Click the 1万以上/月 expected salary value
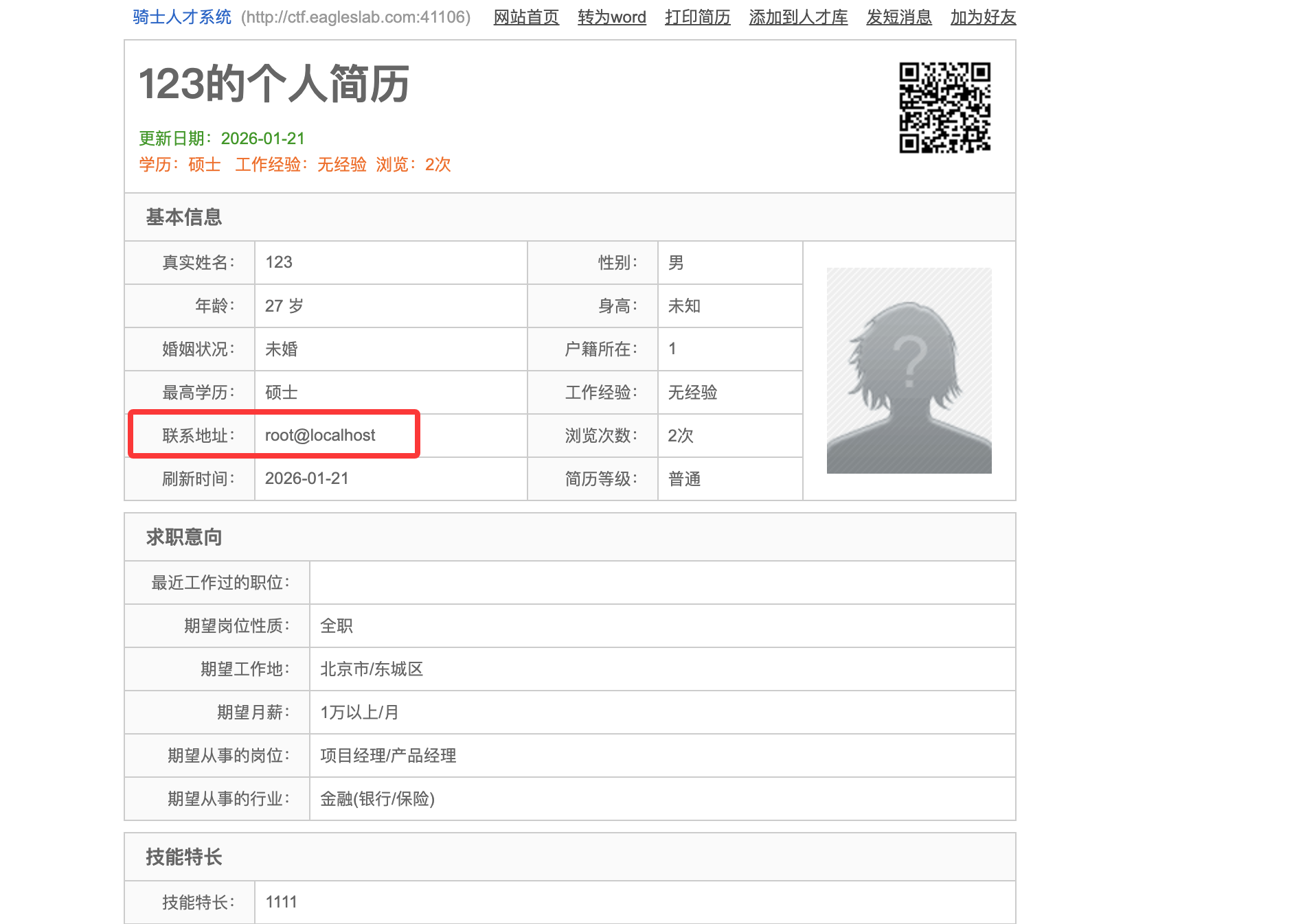This screenshot has height=924, width=1305. point(359,713)
